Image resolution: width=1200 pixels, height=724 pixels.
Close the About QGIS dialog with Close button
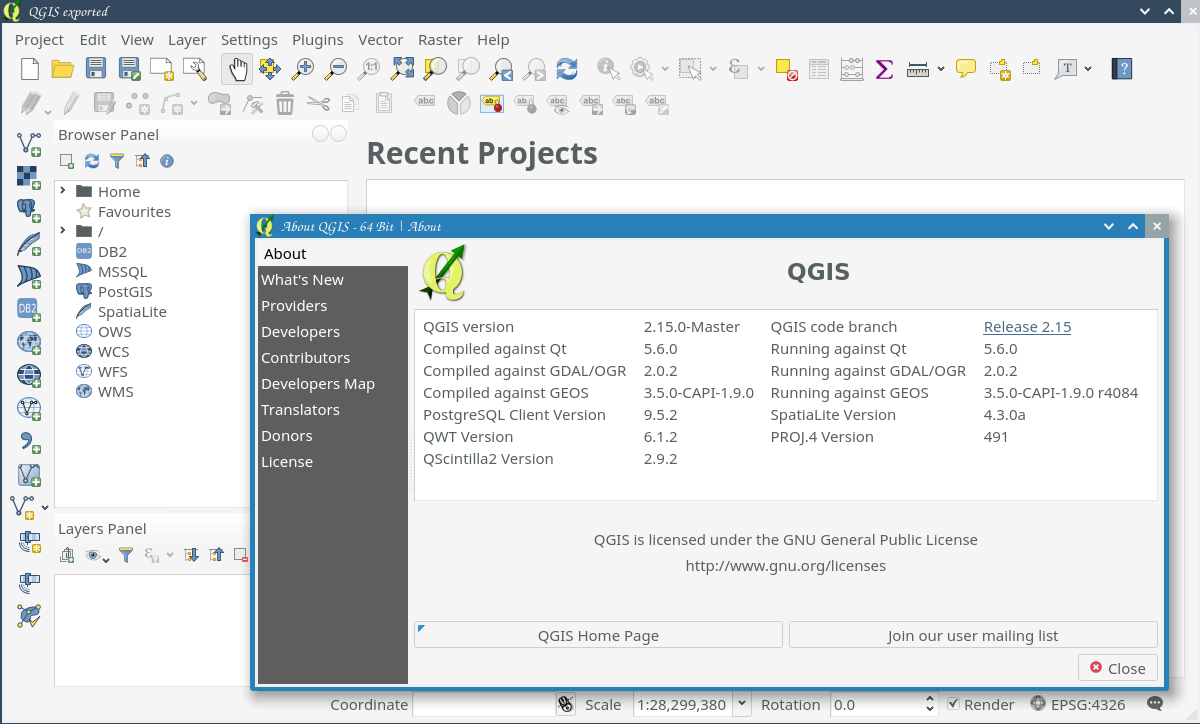coord(1118,668)
